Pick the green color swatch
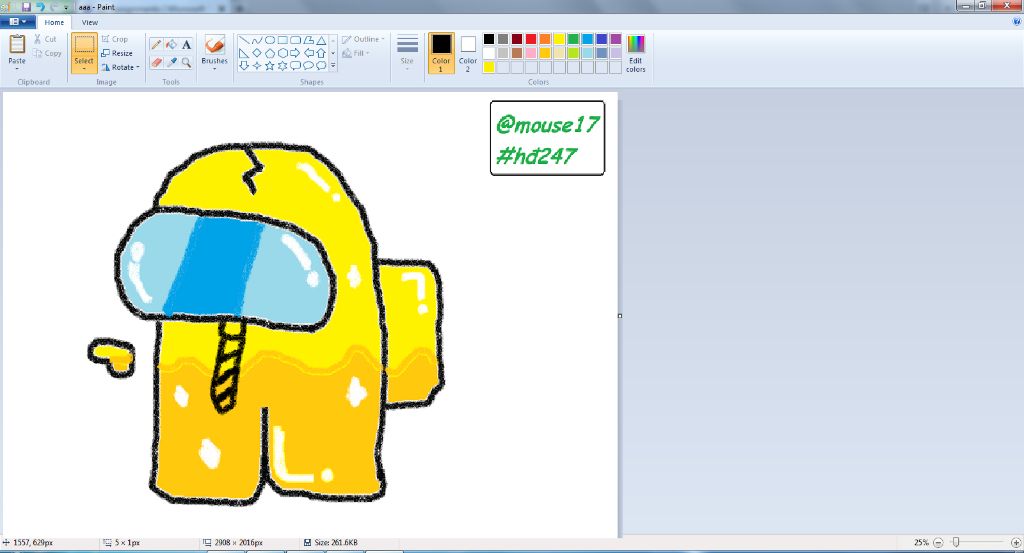Image resolution: width=1024 pixels, height=553 pixels. click(573, 39)
